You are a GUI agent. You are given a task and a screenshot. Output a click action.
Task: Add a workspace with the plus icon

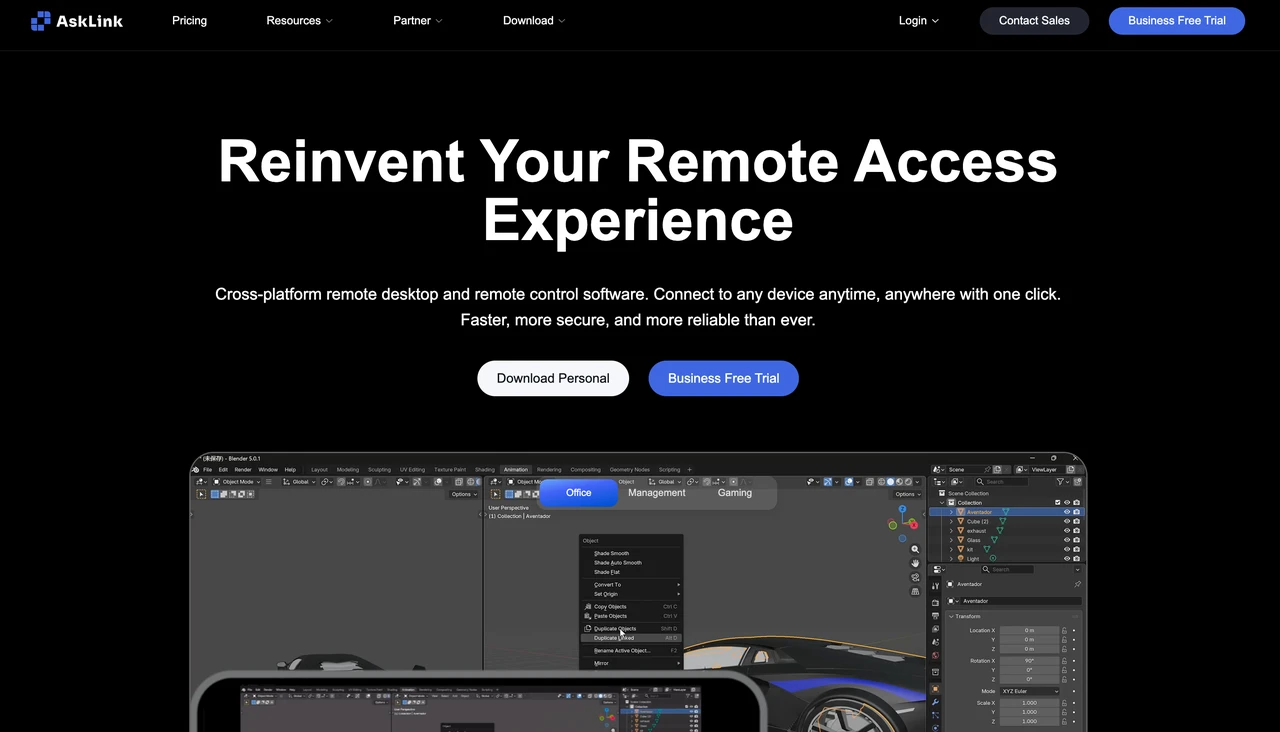tap(689, 469)
